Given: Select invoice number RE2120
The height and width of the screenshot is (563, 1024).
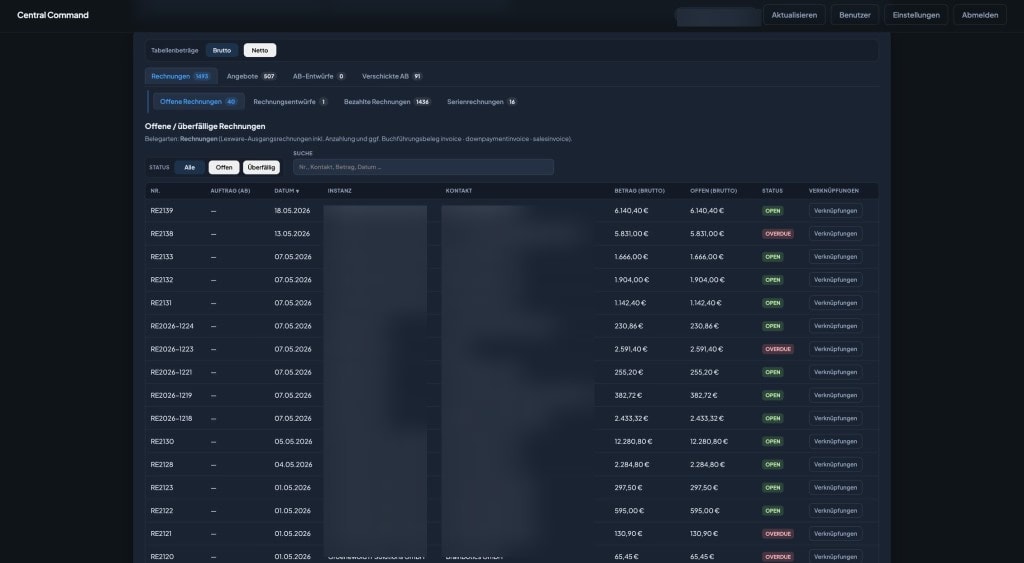Looking at the screenshot, I should pos(162,556).
